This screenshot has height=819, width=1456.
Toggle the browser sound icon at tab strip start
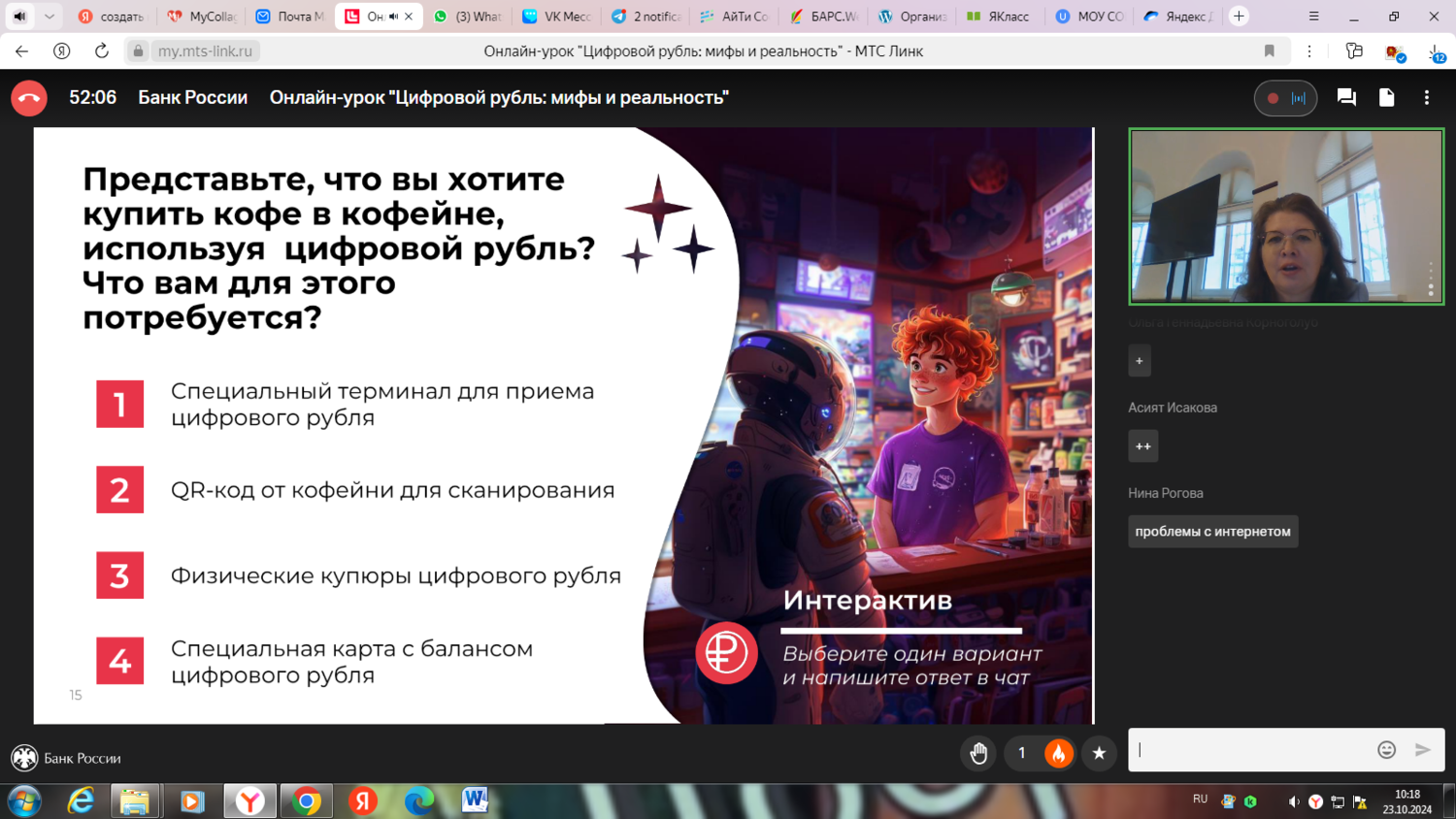(x=19, y=16)
